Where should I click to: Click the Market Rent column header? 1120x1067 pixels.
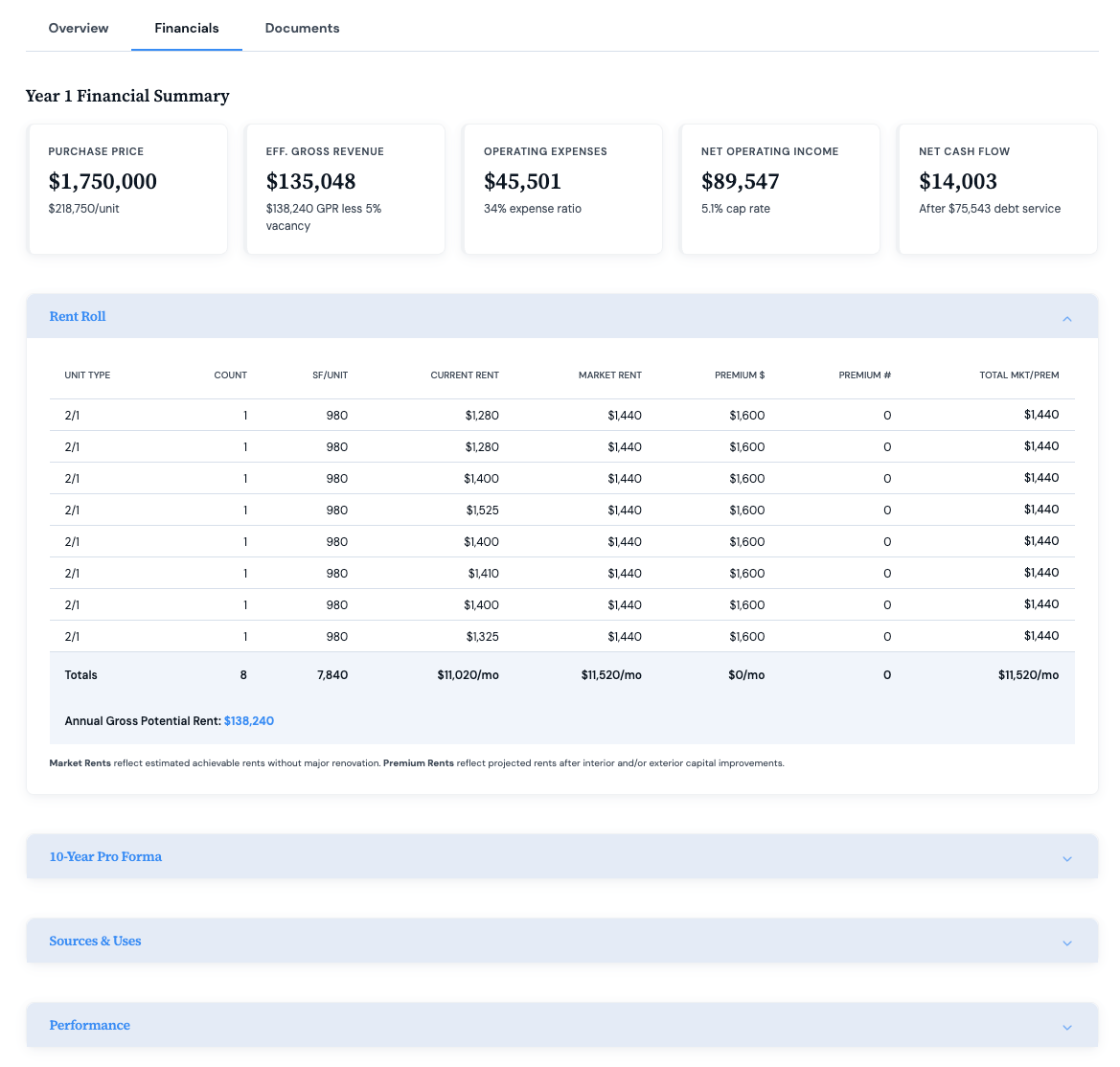pyautogui.click(x=609, y=375)
